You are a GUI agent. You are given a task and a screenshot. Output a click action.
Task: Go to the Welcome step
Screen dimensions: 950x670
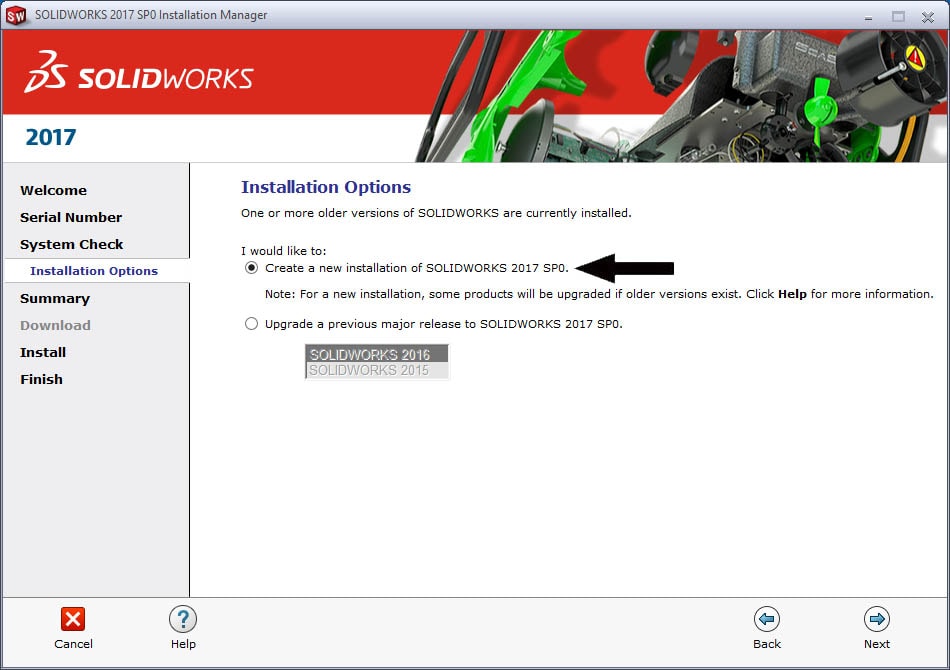click(x=53, y=190)
